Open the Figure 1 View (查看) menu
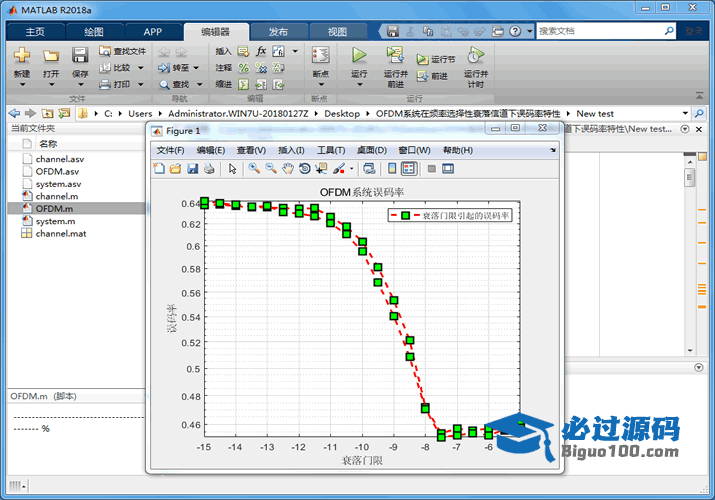Image resolution: width=715 pixels, height=500 pixels. pos(251,150)
